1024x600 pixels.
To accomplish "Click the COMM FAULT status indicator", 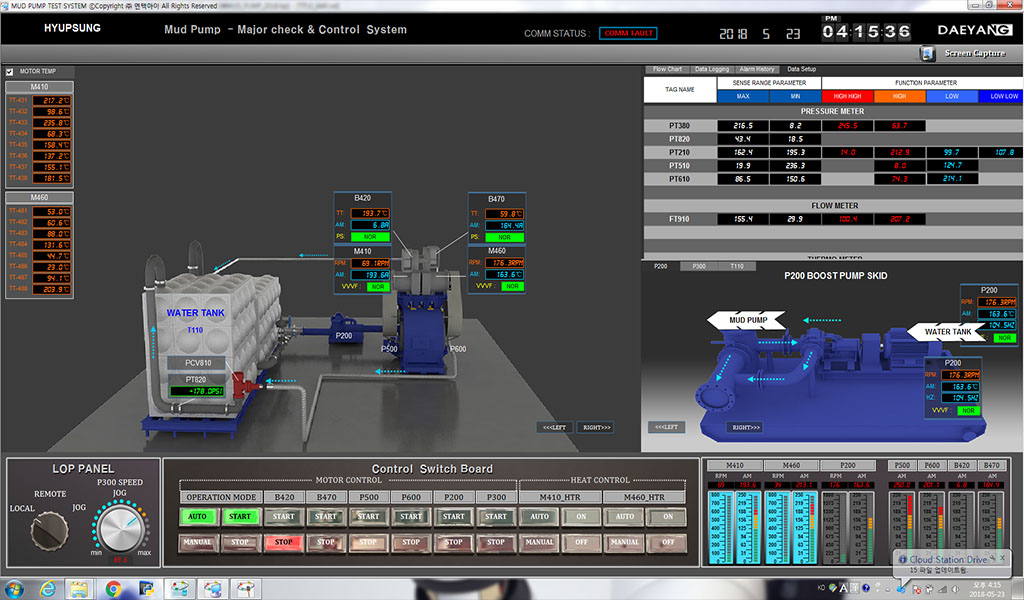I will [x=630, y=33].
